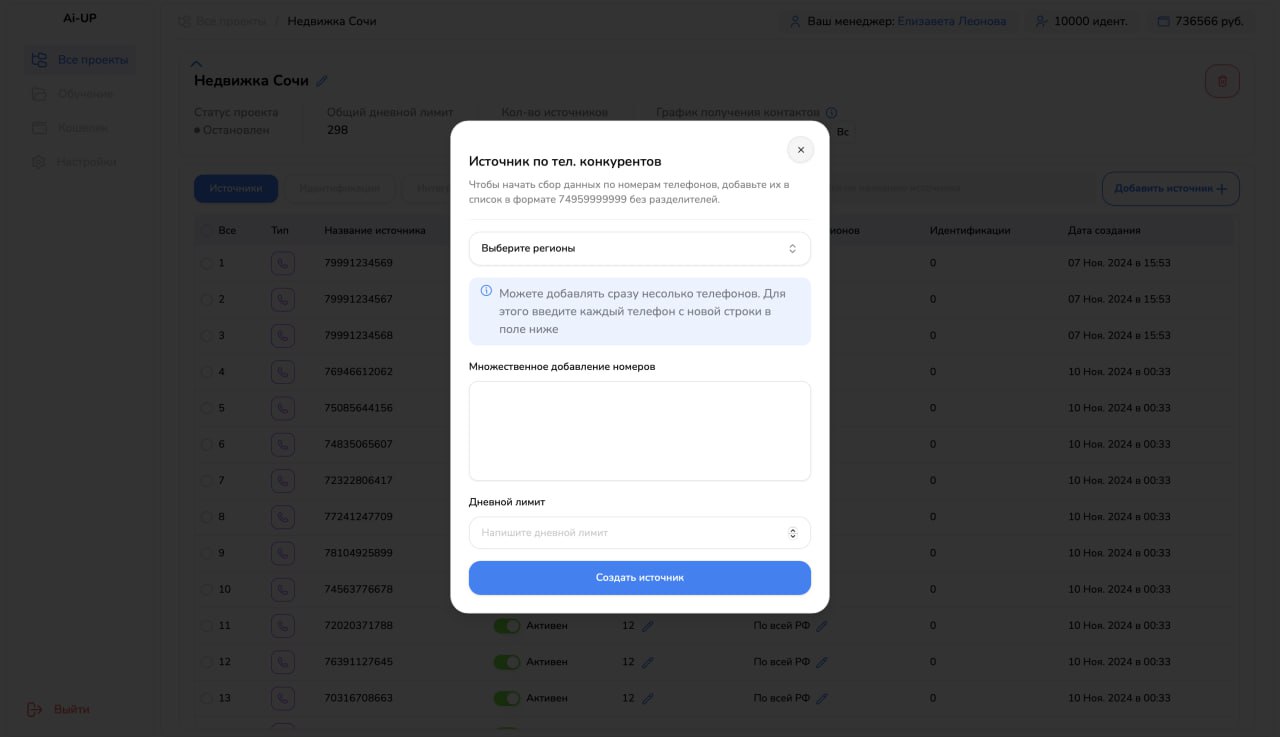
Task: Click the phone icon for source 79991234569
Action: click(283, 263)
